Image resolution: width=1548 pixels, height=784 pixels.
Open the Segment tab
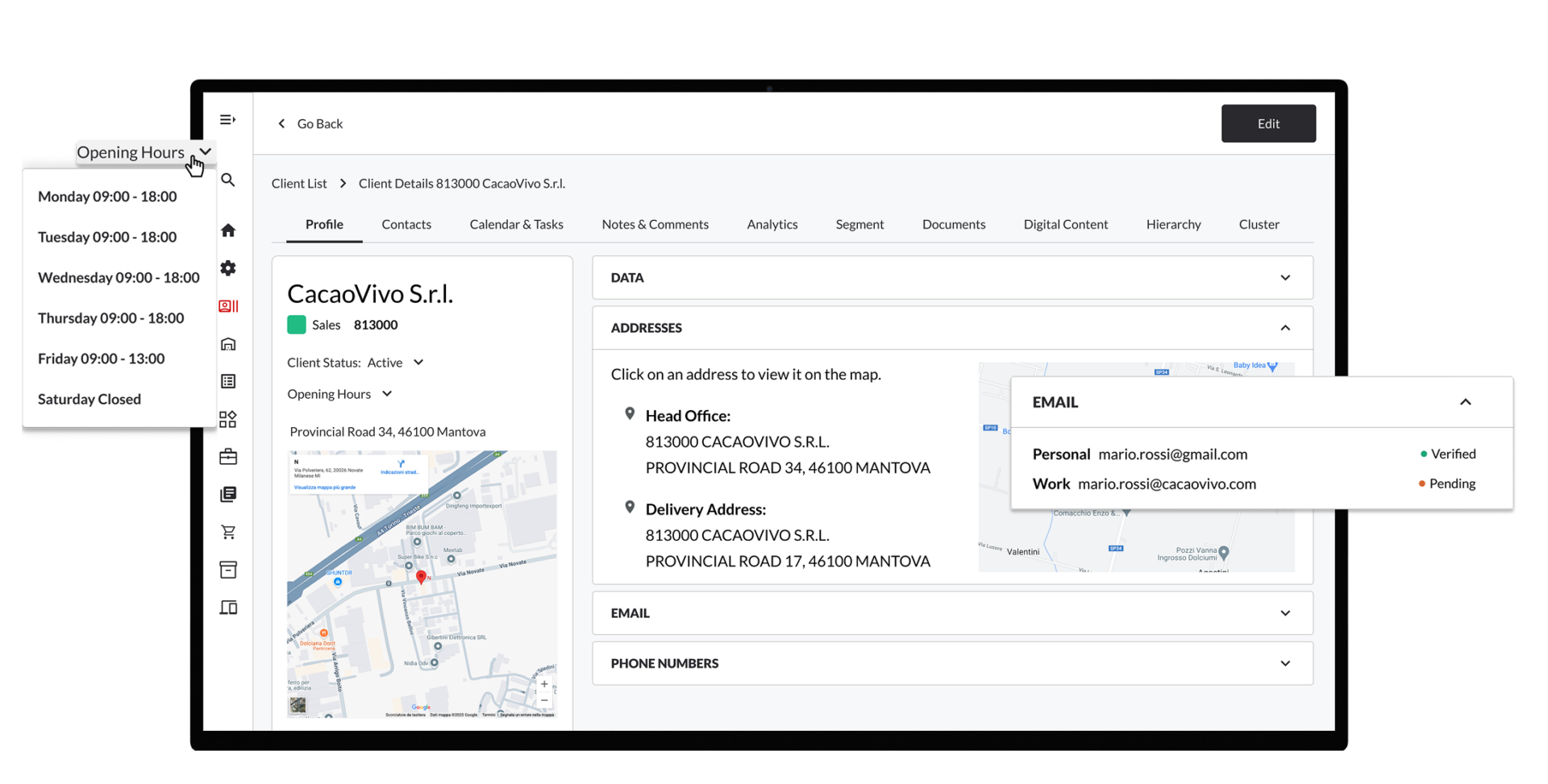click(x=859, y=225)
